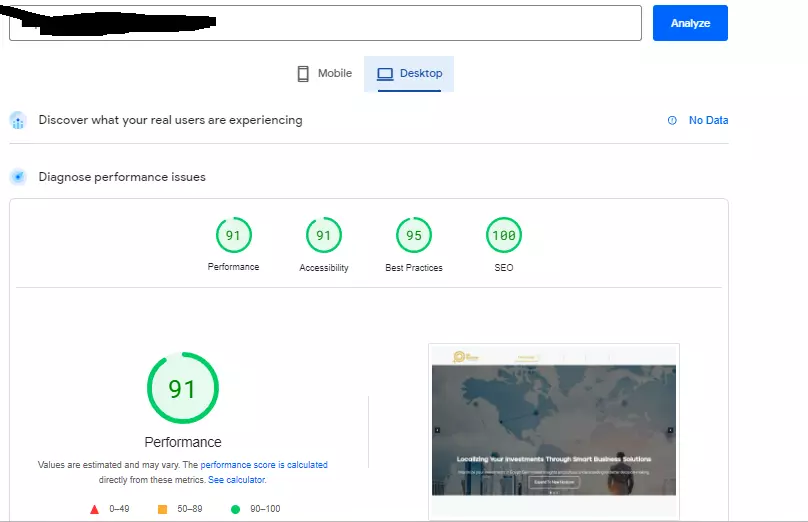Click the 0–49 legend range text
808x522 pixels.
(x=119, y=509)
